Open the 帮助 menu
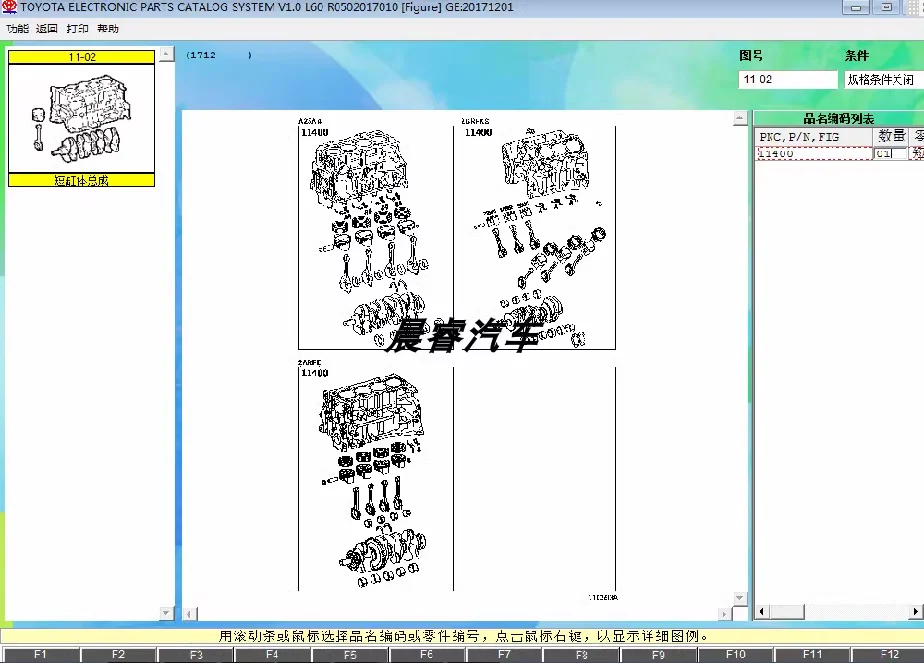 pos(108,28)
